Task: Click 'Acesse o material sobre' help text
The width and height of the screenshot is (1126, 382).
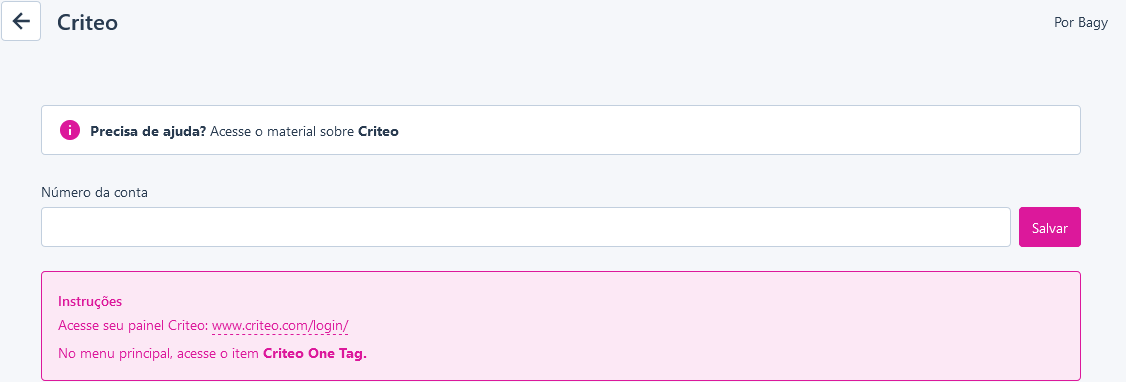Action: pos(283,131)
